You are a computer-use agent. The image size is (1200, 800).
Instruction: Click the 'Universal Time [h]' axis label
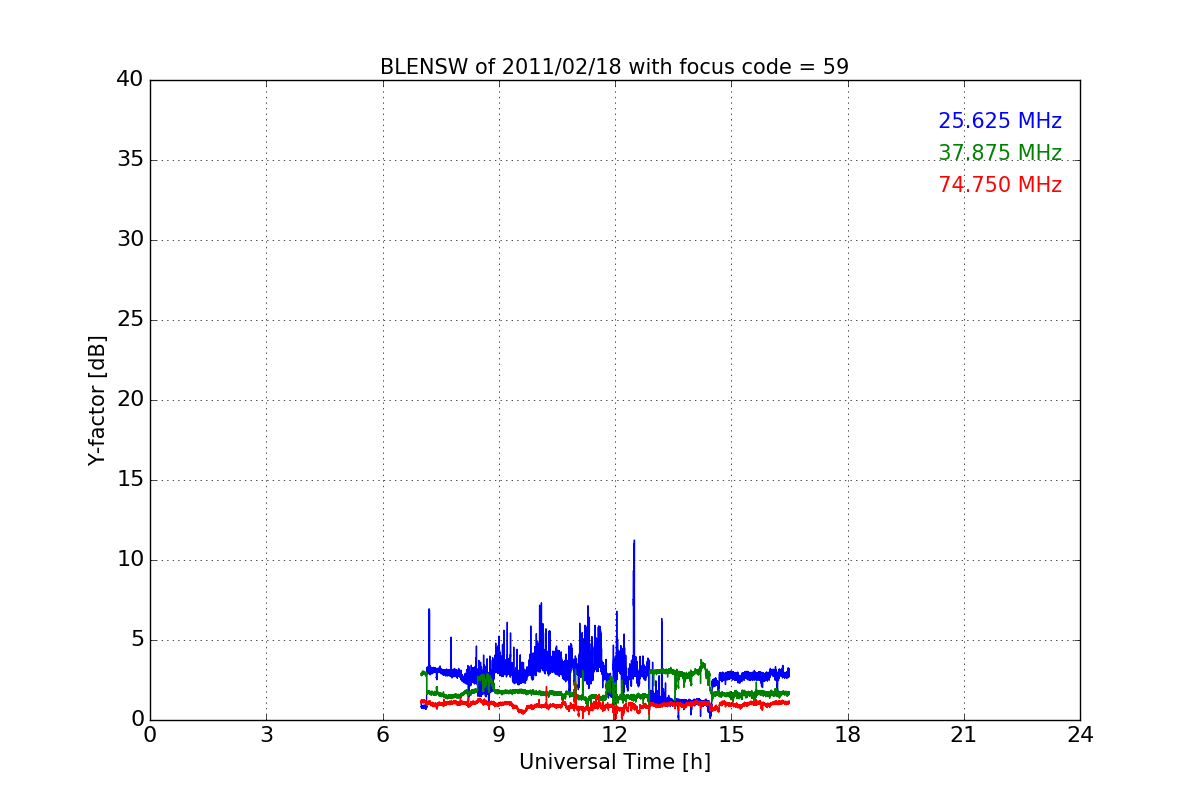click(x=614, y=762)
